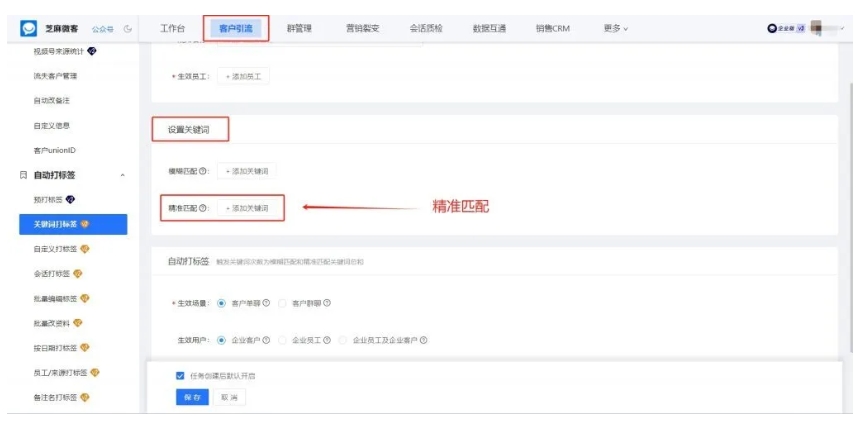The height and width of the screenshot is (426, 866).
Task: Open 流失客户管理 in sidebar
Action: 55,76
